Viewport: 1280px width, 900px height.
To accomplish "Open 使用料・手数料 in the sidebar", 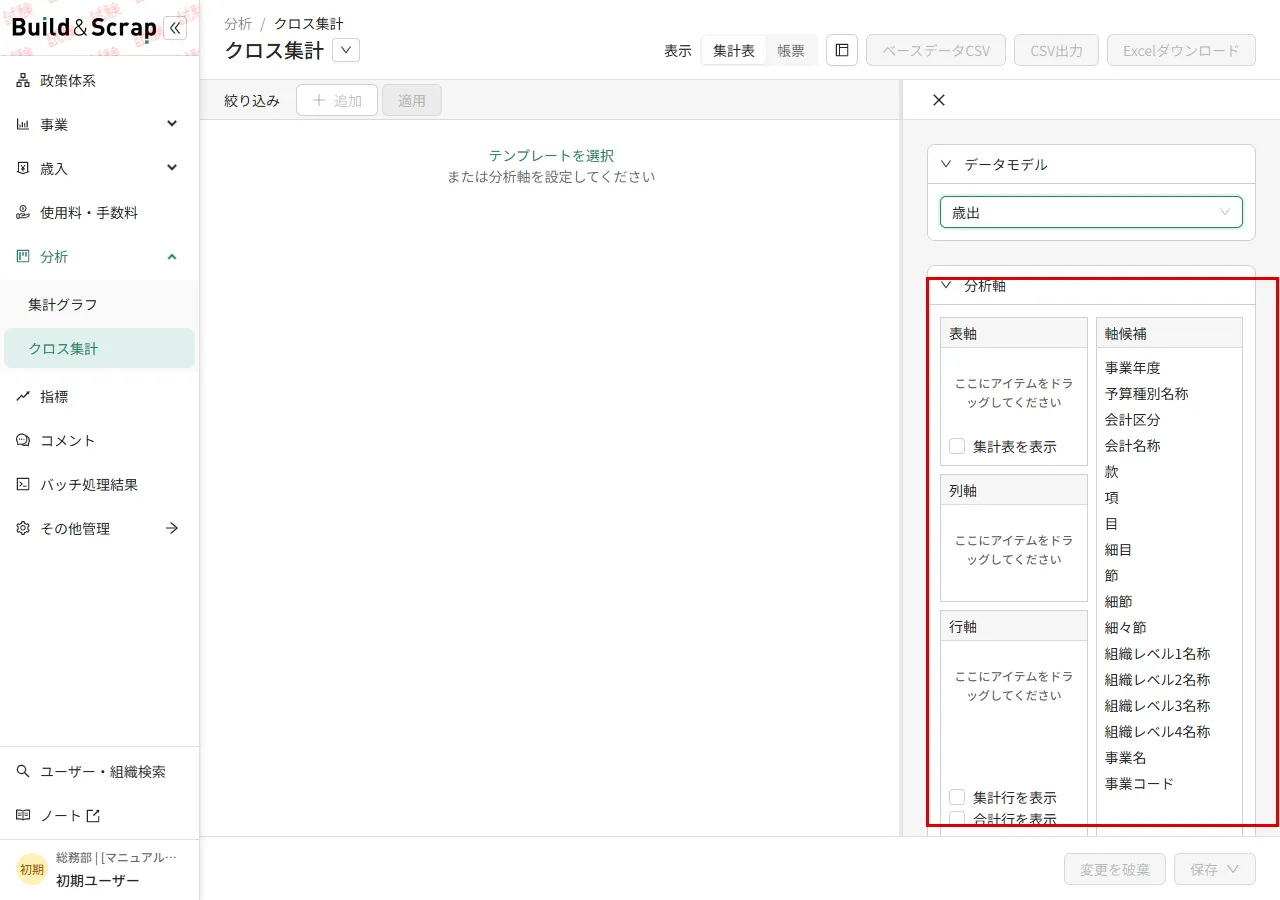I will click(99, 213).
